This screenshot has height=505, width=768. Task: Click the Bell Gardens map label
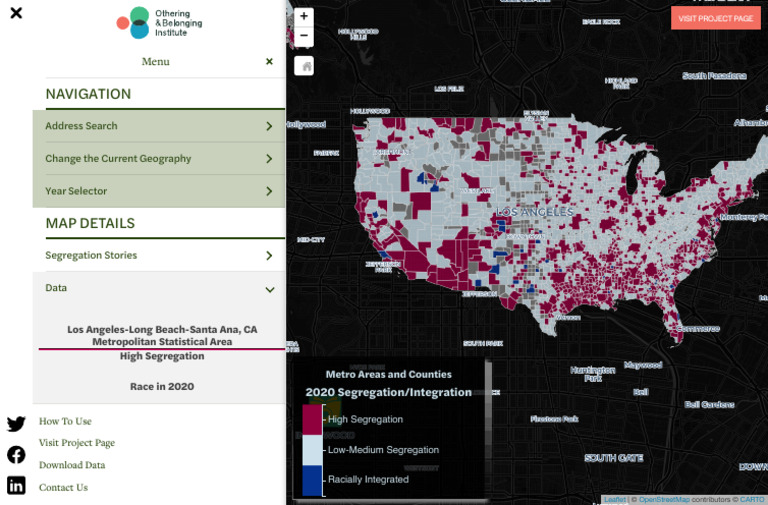click(x=709, y=405)
